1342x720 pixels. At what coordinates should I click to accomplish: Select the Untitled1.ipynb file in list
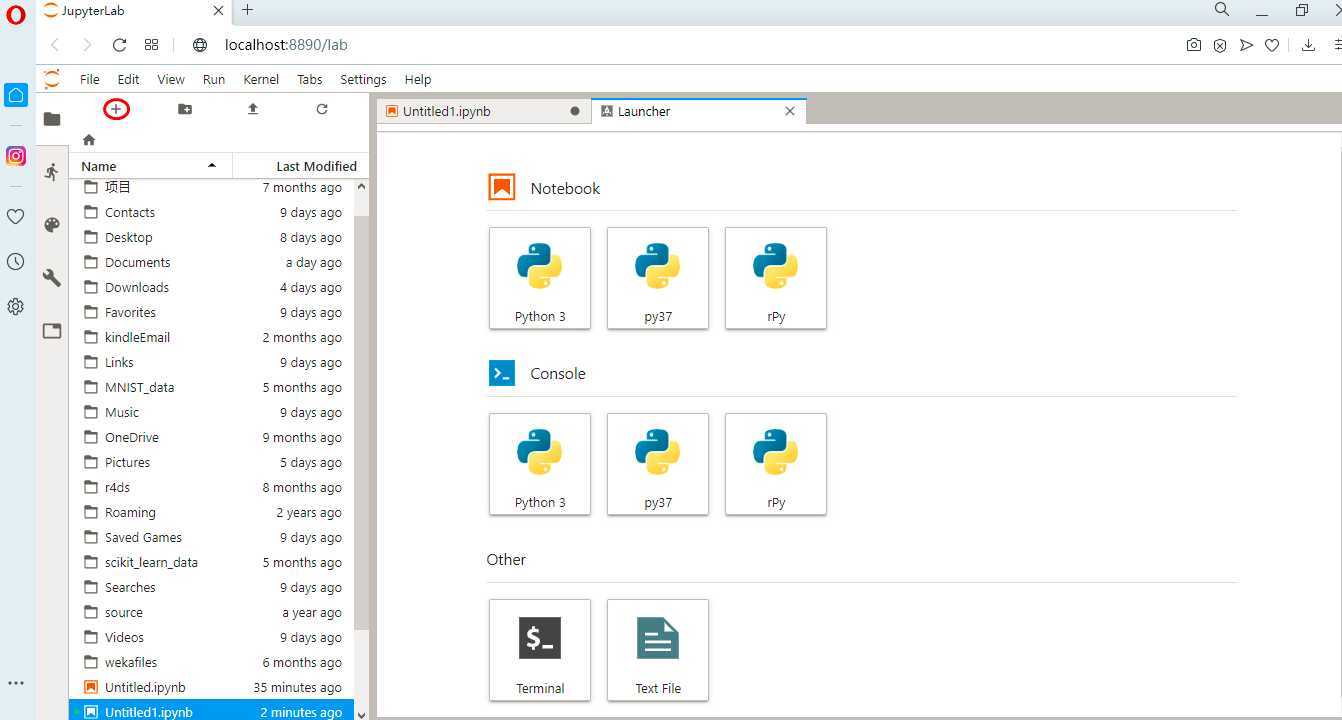point(212,711)
